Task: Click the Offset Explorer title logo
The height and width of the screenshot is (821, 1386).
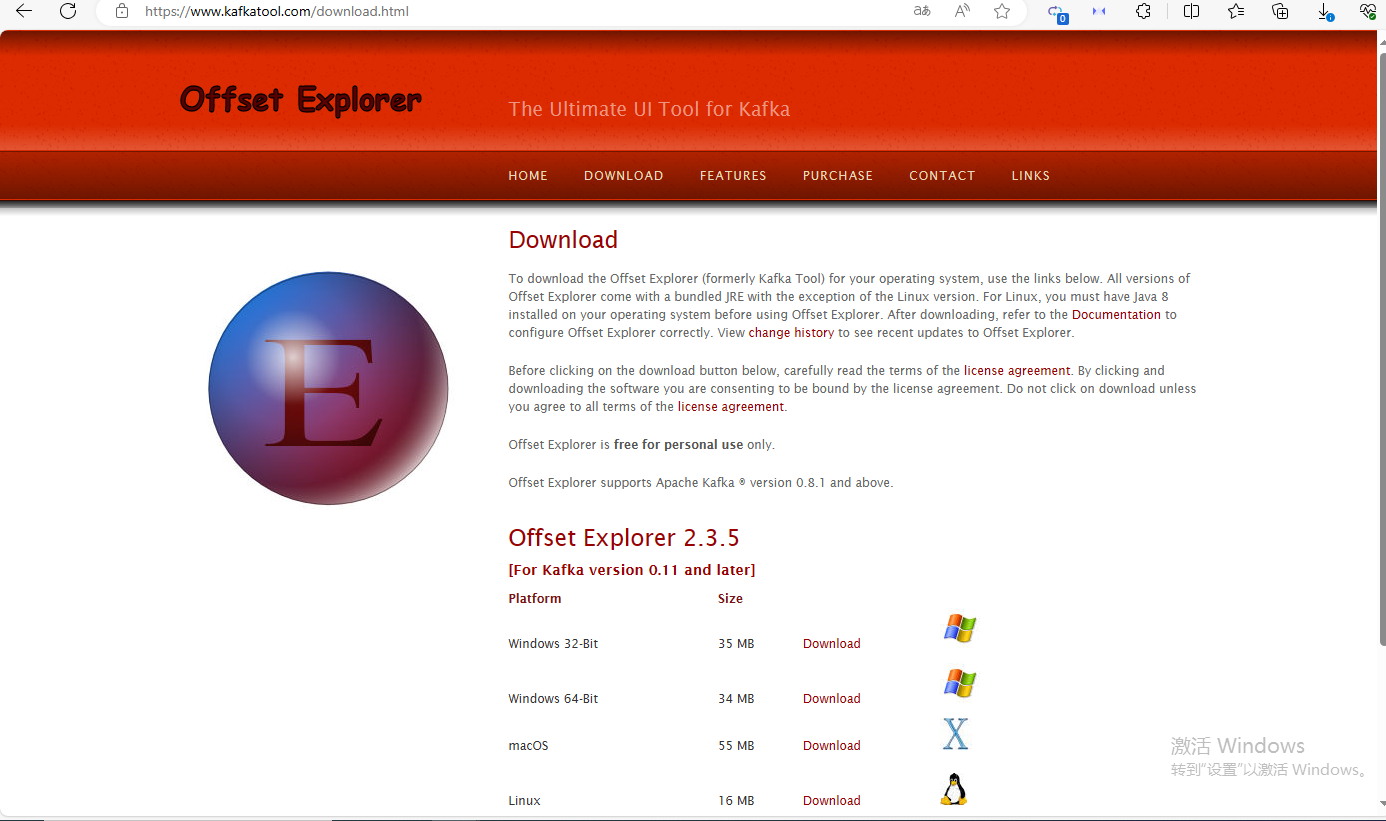Action: point(300,100)
